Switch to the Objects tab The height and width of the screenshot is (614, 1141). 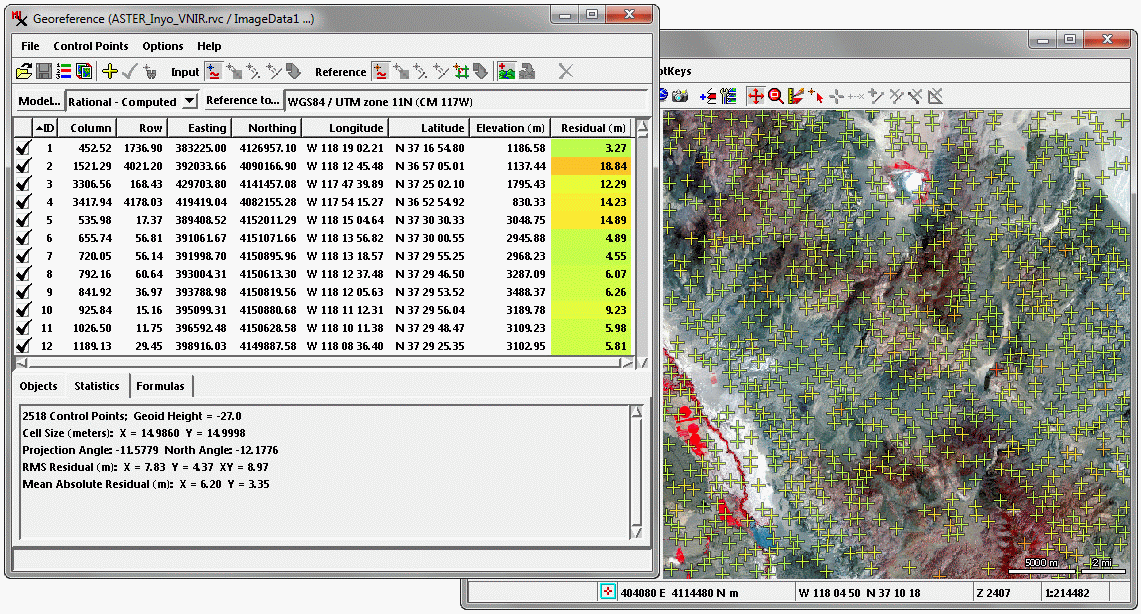(38, 386)
